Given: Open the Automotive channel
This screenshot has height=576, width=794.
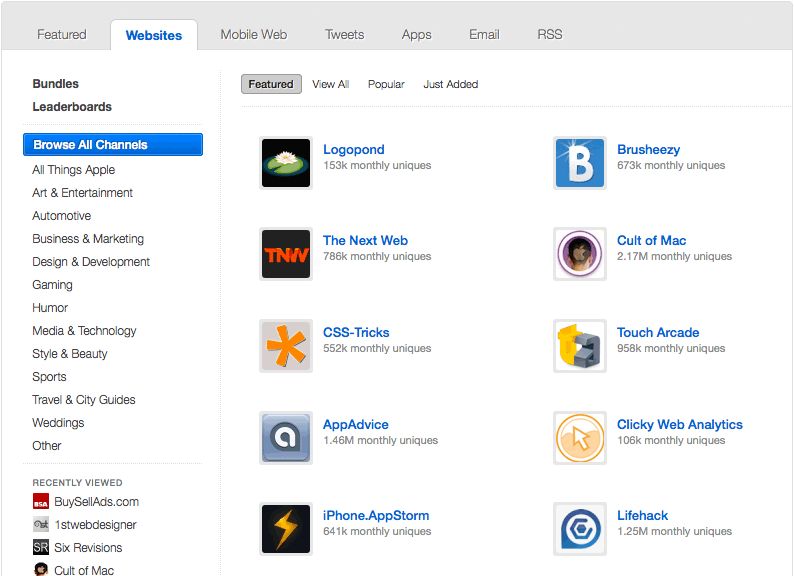Looking at the screenshot, I should coord(62,216).
